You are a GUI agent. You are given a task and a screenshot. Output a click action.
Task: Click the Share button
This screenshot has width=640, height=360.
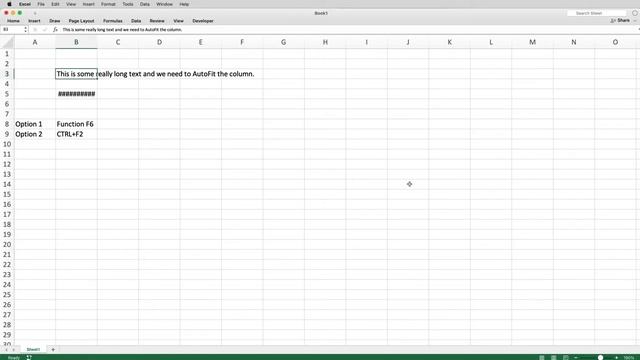[620, 20]
